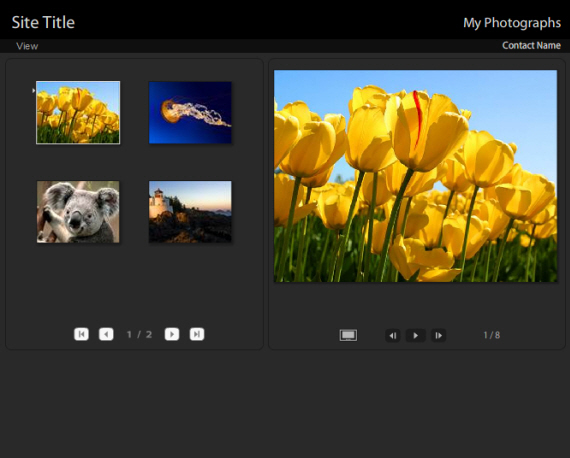Click the My Photographs title

[512, 23]
